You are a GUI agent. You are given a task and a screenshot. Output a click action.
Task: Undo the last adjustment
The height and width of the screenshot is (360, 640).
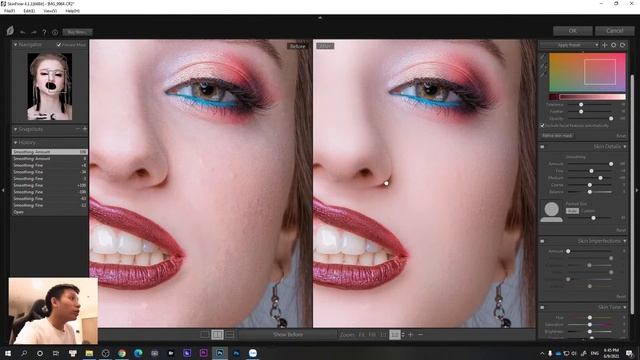tap(23, 32)
